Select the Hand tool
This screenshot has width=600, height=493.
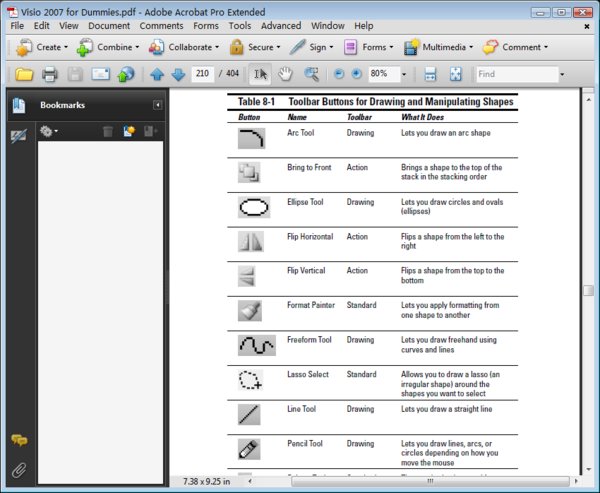coord(285,74)
